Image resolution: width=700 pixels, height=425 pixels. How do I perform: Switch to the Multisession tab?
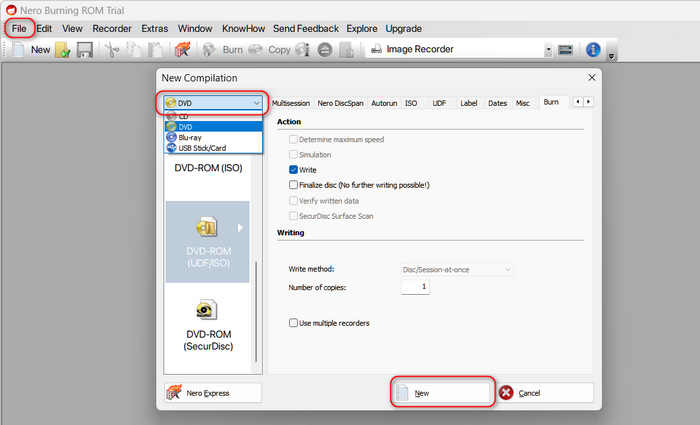(291, 103)
